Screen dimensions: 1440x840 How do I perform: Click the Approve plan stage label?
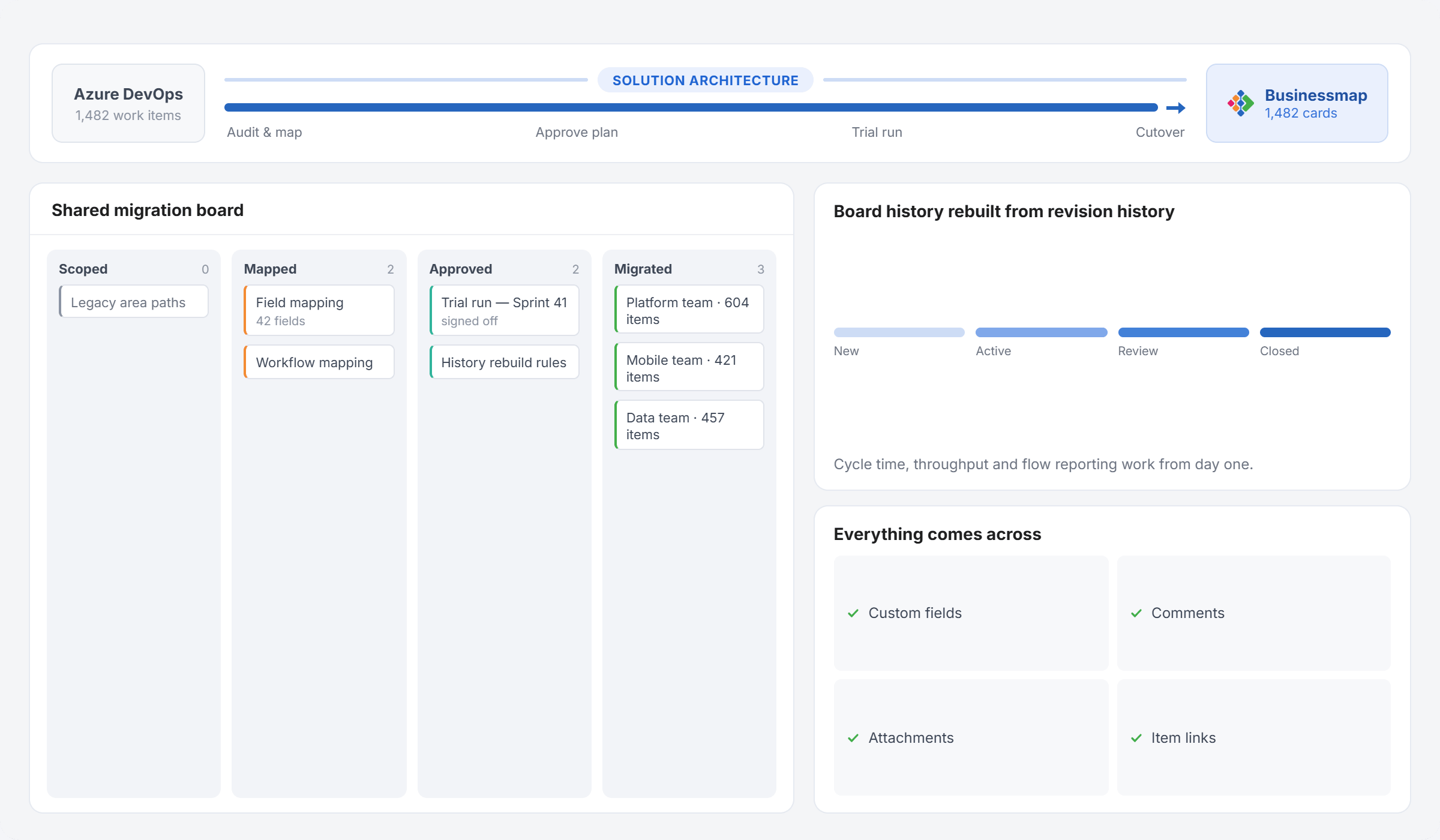pos(577,132)
